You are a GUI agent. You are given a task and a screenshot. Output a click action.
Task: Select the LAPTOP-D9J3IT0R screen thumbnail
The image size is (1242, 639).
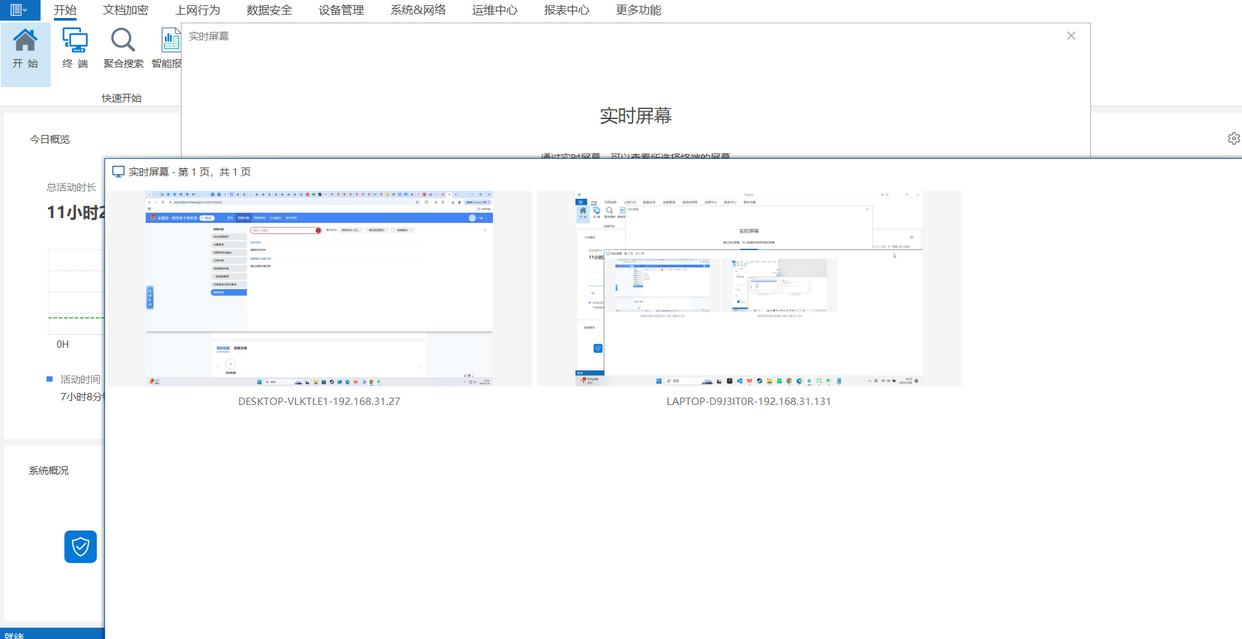click(x=749, y=288)
